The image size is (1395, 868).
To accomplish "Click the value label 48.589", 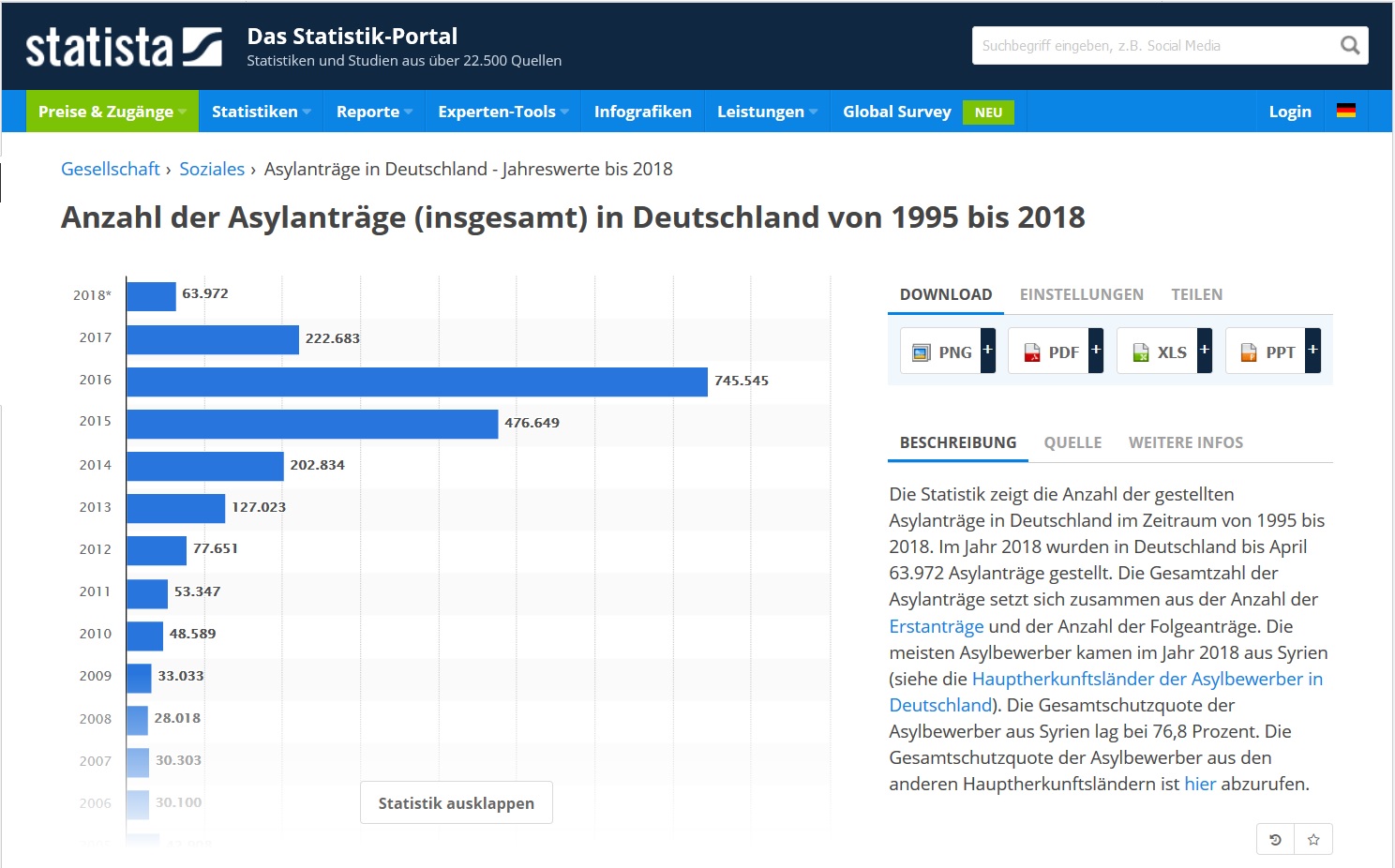I will click(x=193, y=634).
